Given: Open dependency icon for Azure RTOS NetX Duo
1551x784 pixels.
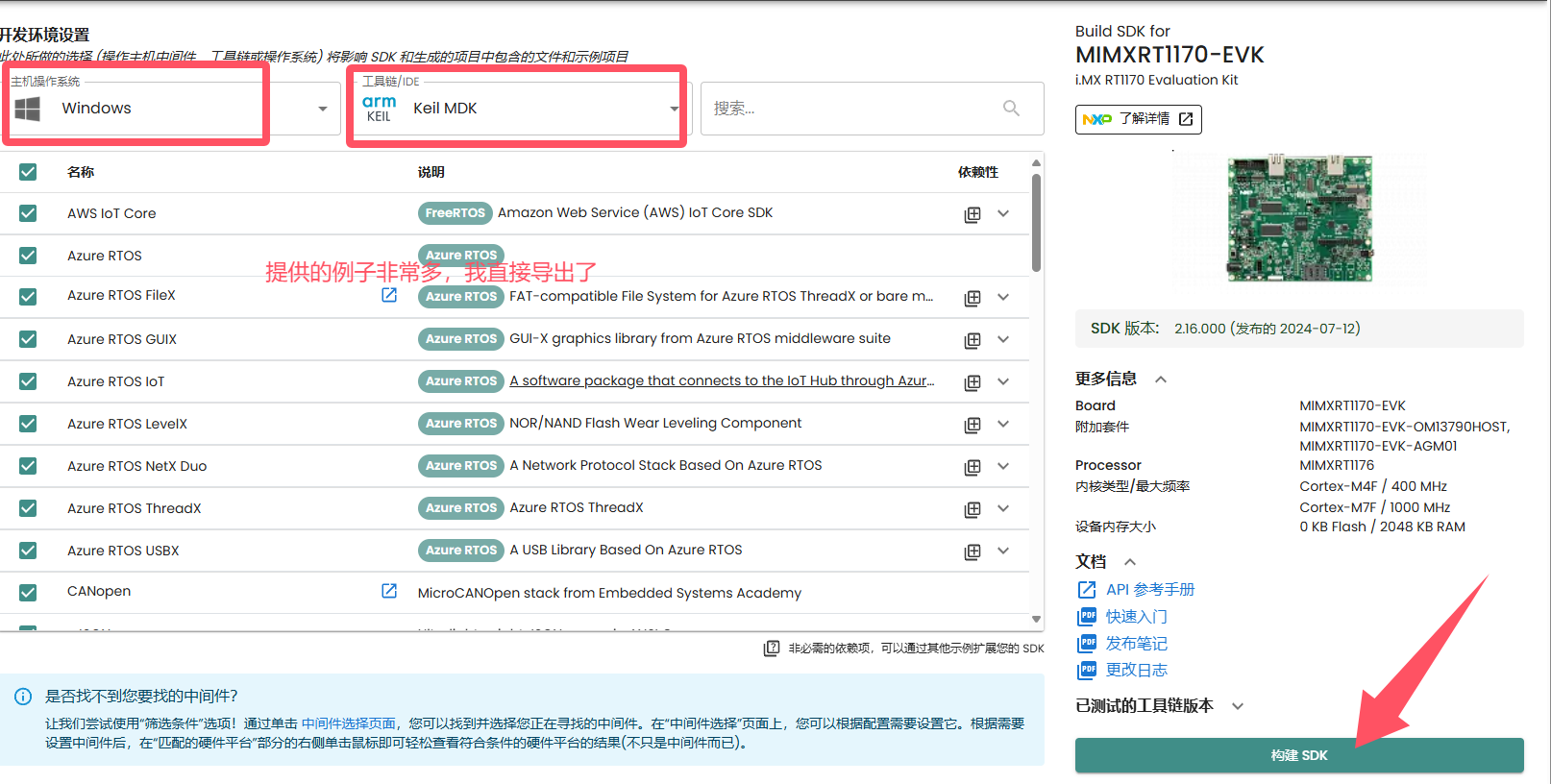Looking at the screenshot, I should coord(972,467).
